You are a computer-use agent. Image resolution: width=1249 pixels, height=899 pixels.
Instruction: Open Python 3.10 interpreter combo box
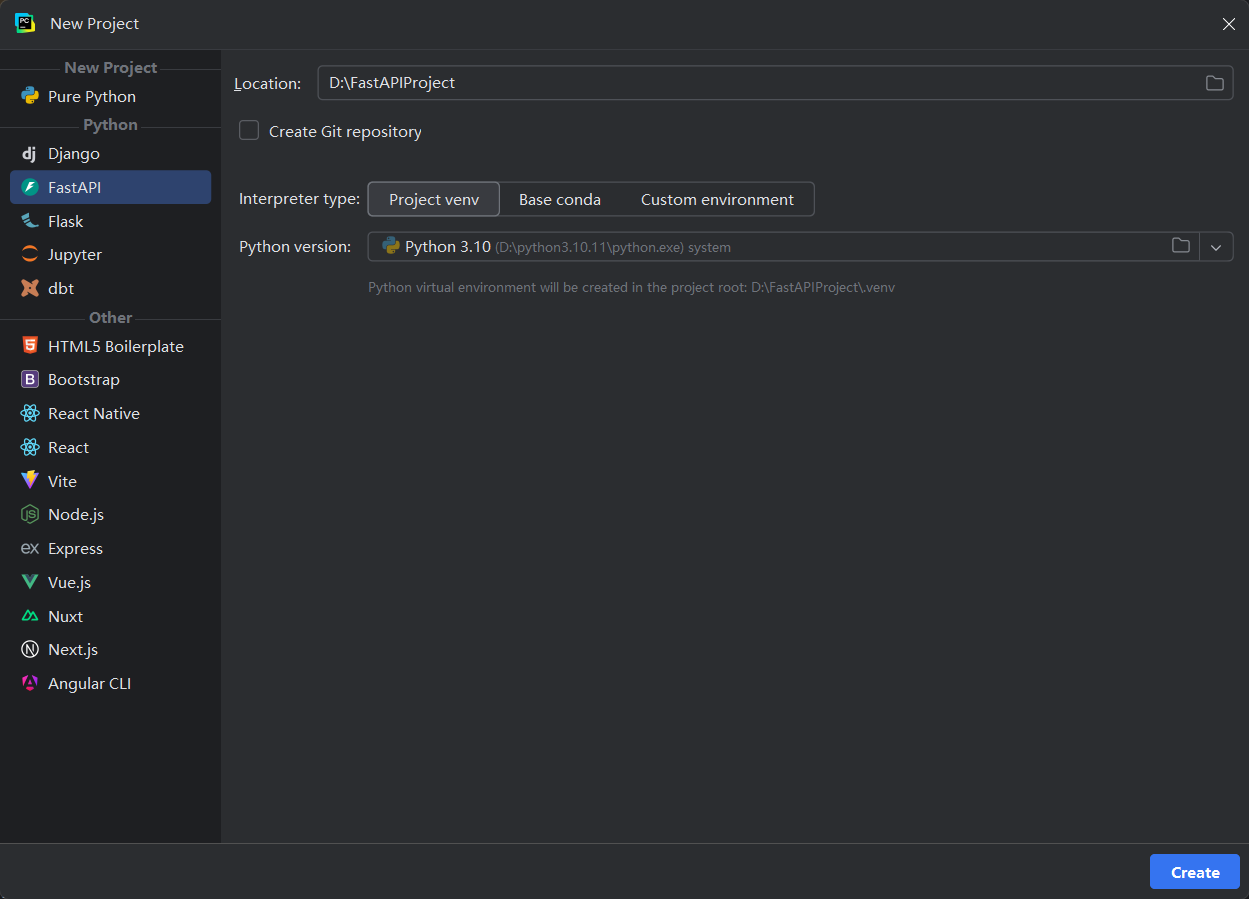pos(800,247)
